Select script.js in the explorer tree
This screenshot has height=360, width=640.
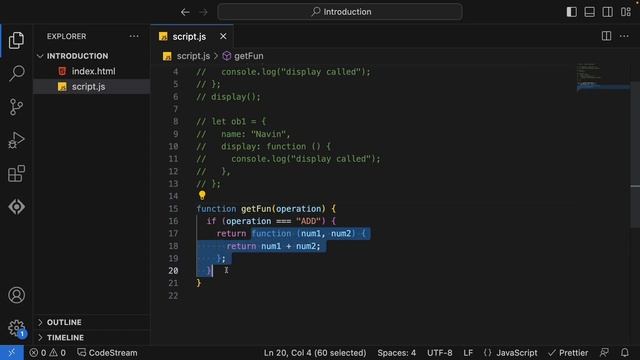pos(88,87)
